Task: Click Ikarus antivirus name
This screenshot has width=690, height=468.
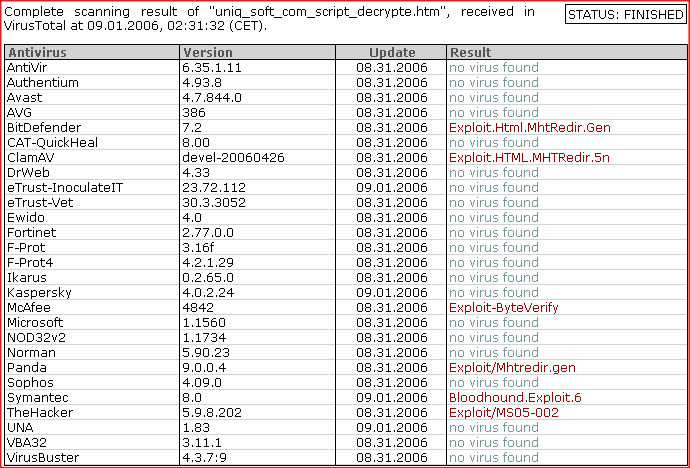Action: pos(26,278)
